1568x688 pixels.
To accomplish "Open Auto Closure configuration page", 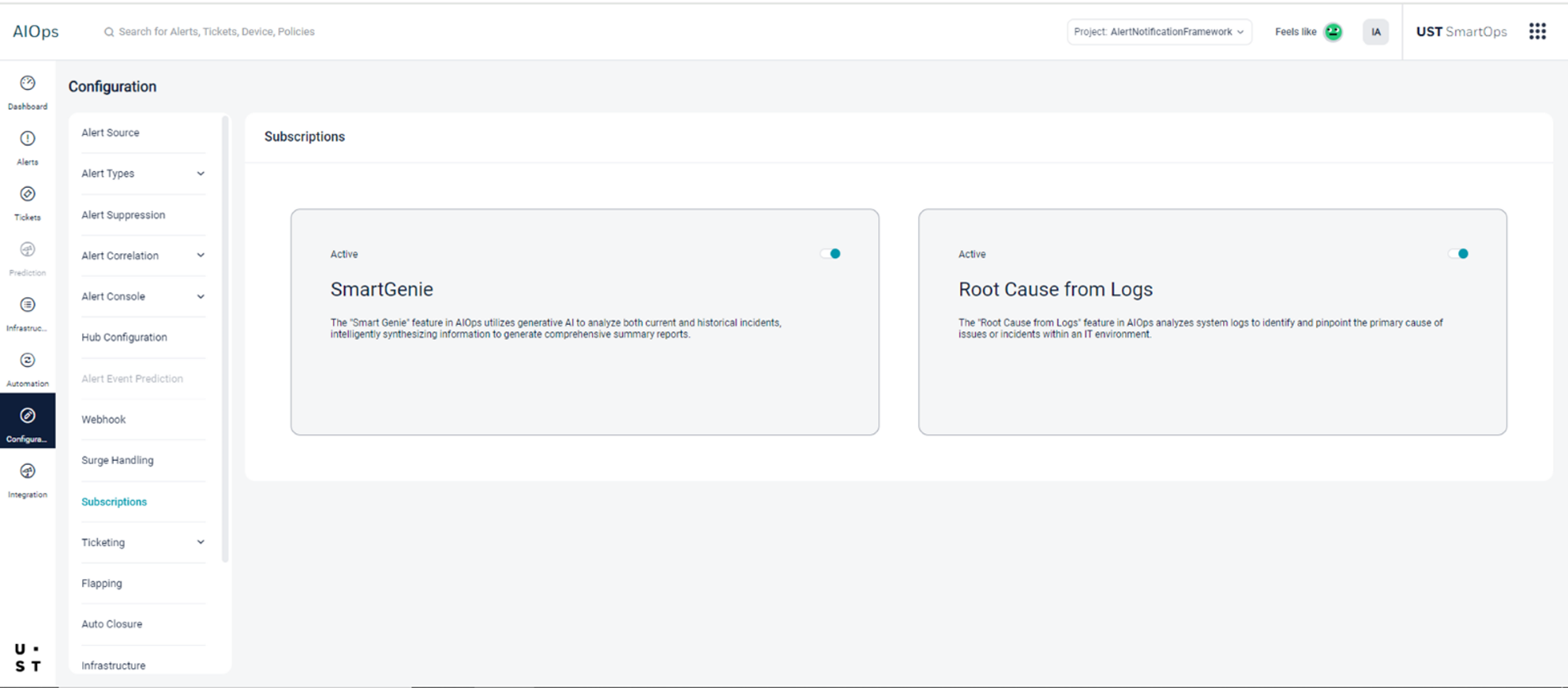I will [x=112, y=624].
